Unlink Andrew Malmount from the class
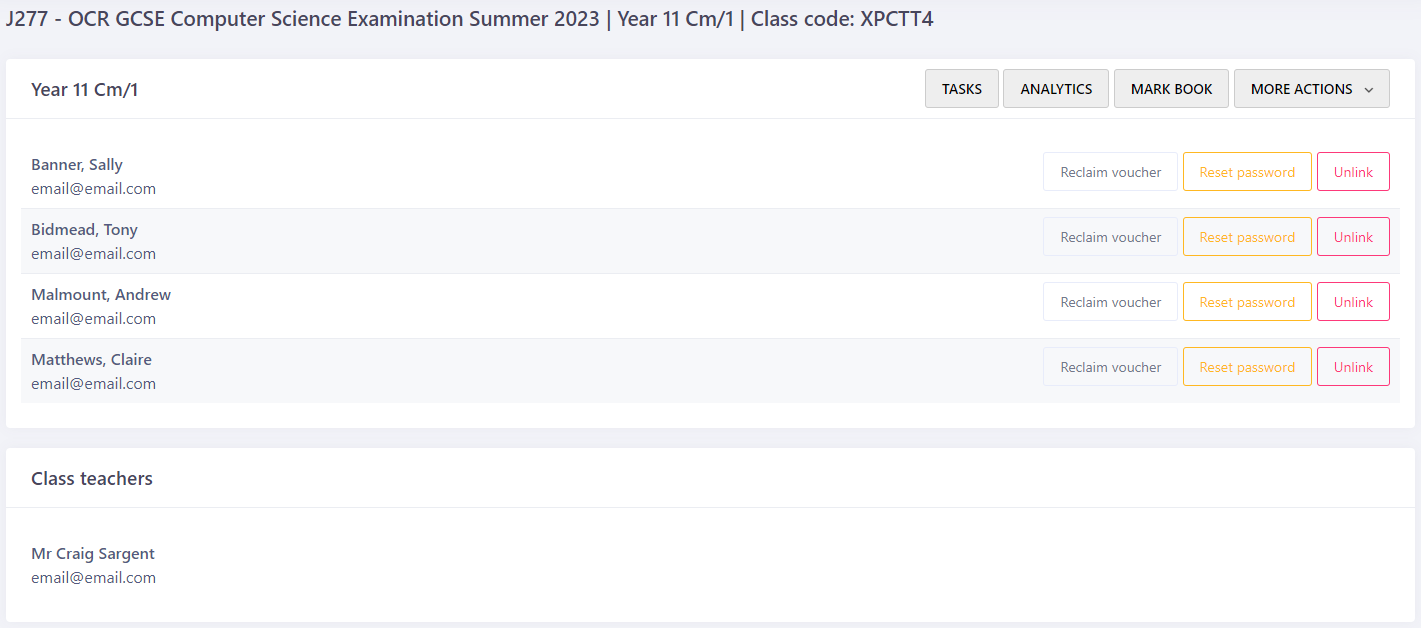Screen dimensions: 1421x628 click(x=1353, y=302)
